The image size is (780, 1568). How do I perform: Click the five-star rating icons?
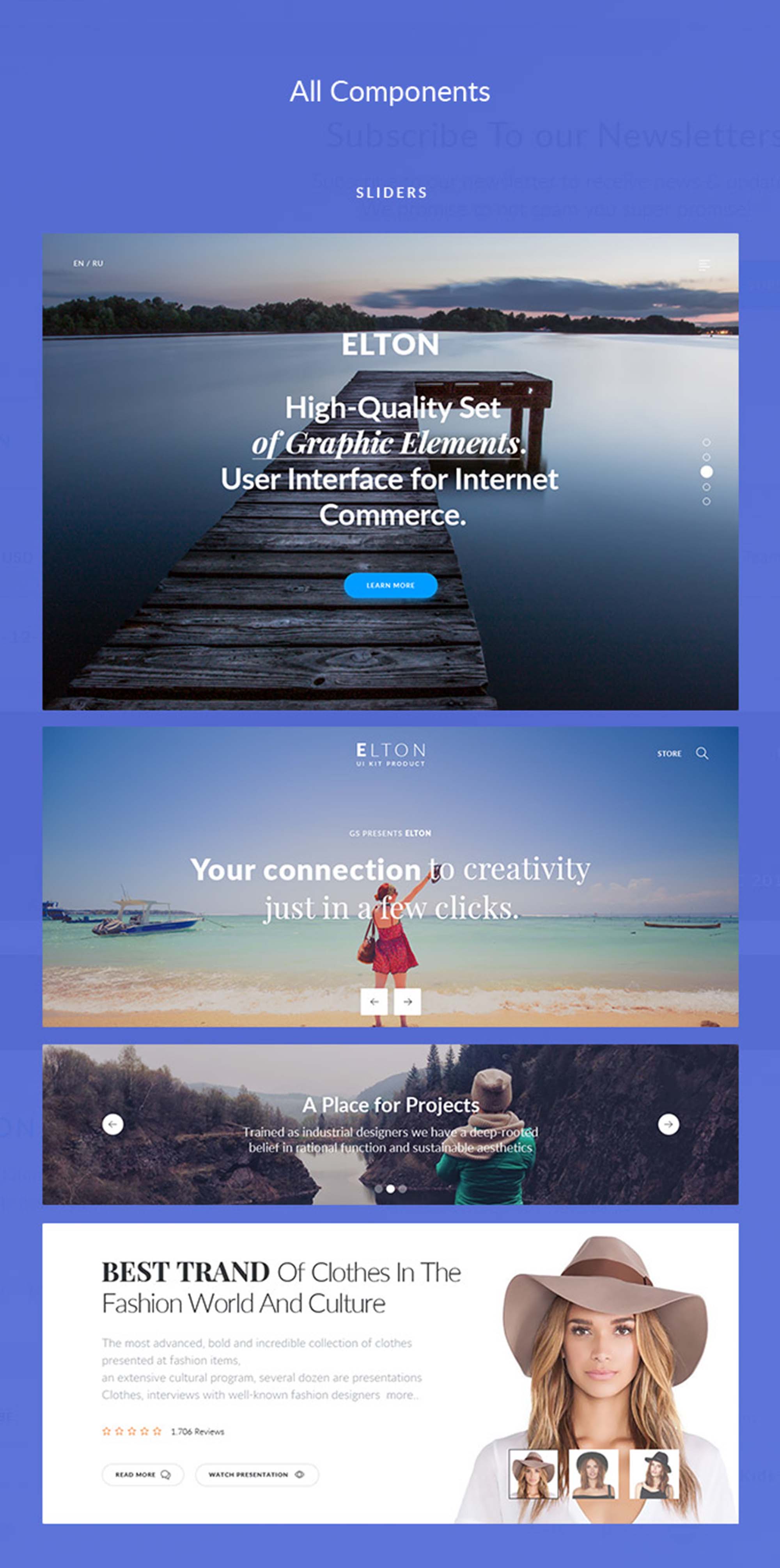[x=131, y=1431]
